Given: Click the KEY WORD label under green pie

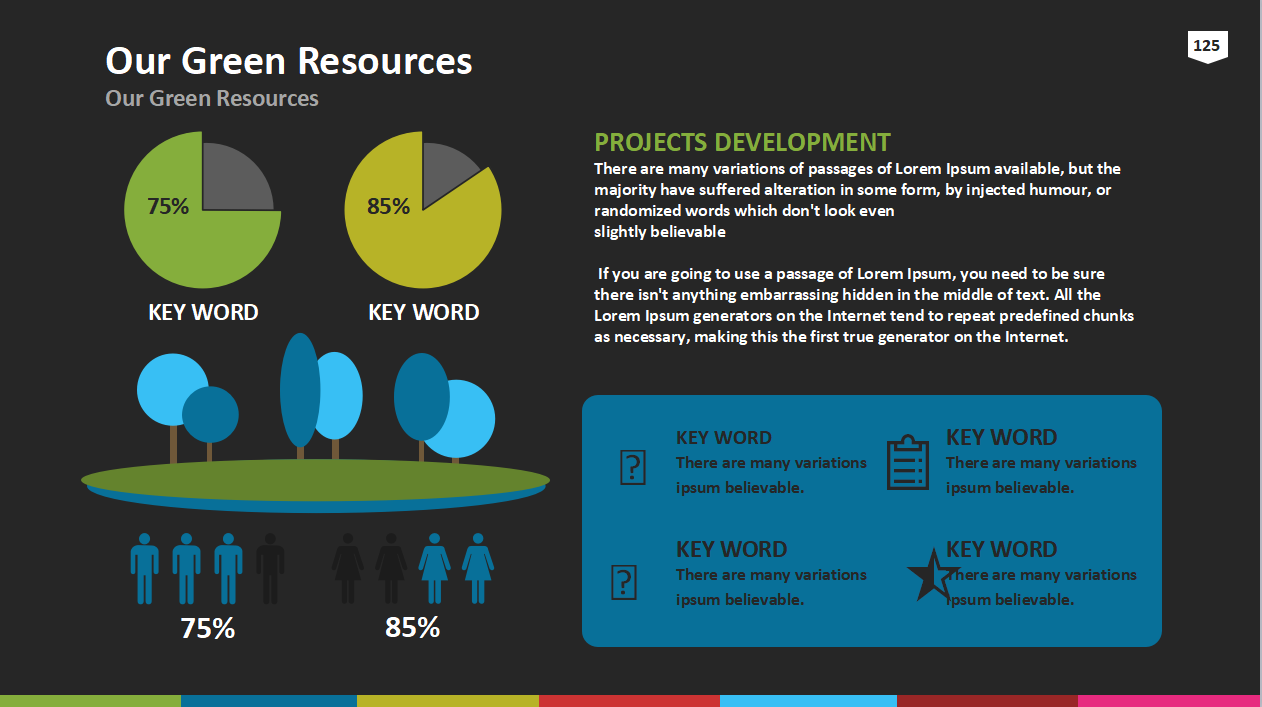Looking at the screenshot, I should pos(203,312).
